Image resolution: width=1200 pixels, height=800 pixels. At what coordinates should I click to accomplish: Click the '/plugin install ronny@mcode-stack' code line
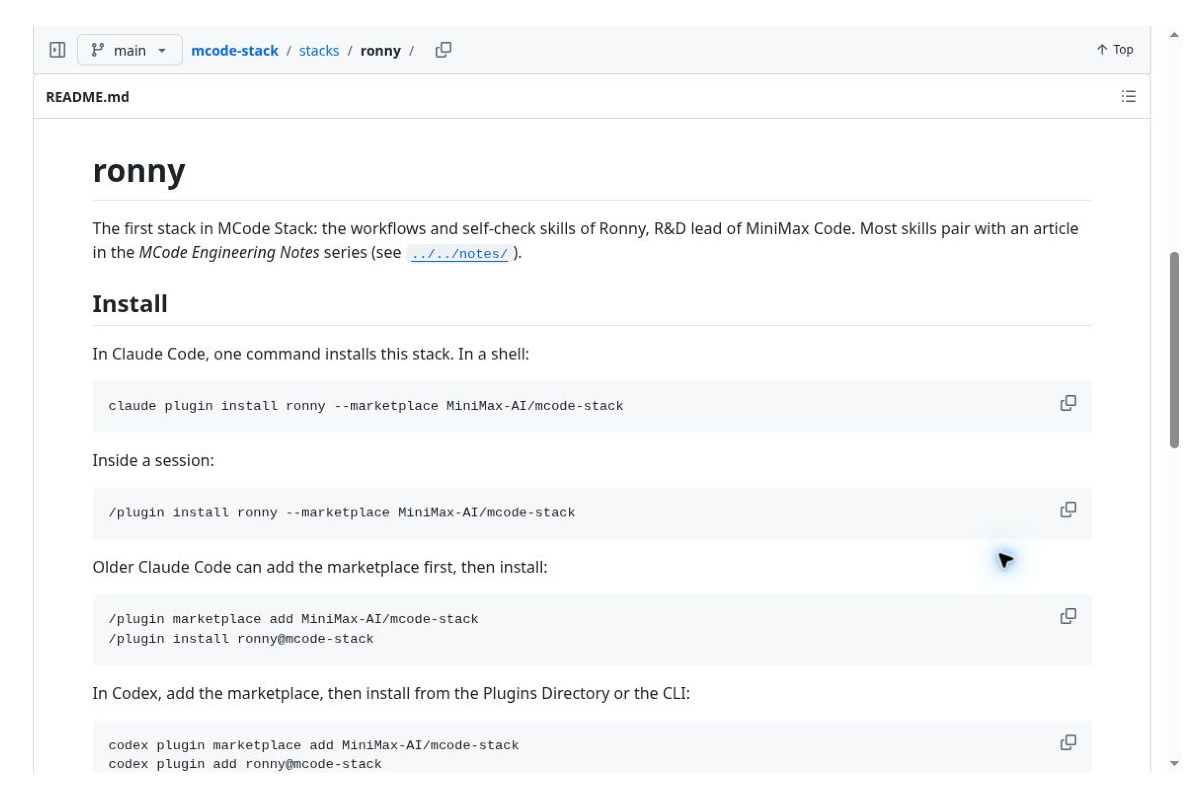[x=241, y=639]
